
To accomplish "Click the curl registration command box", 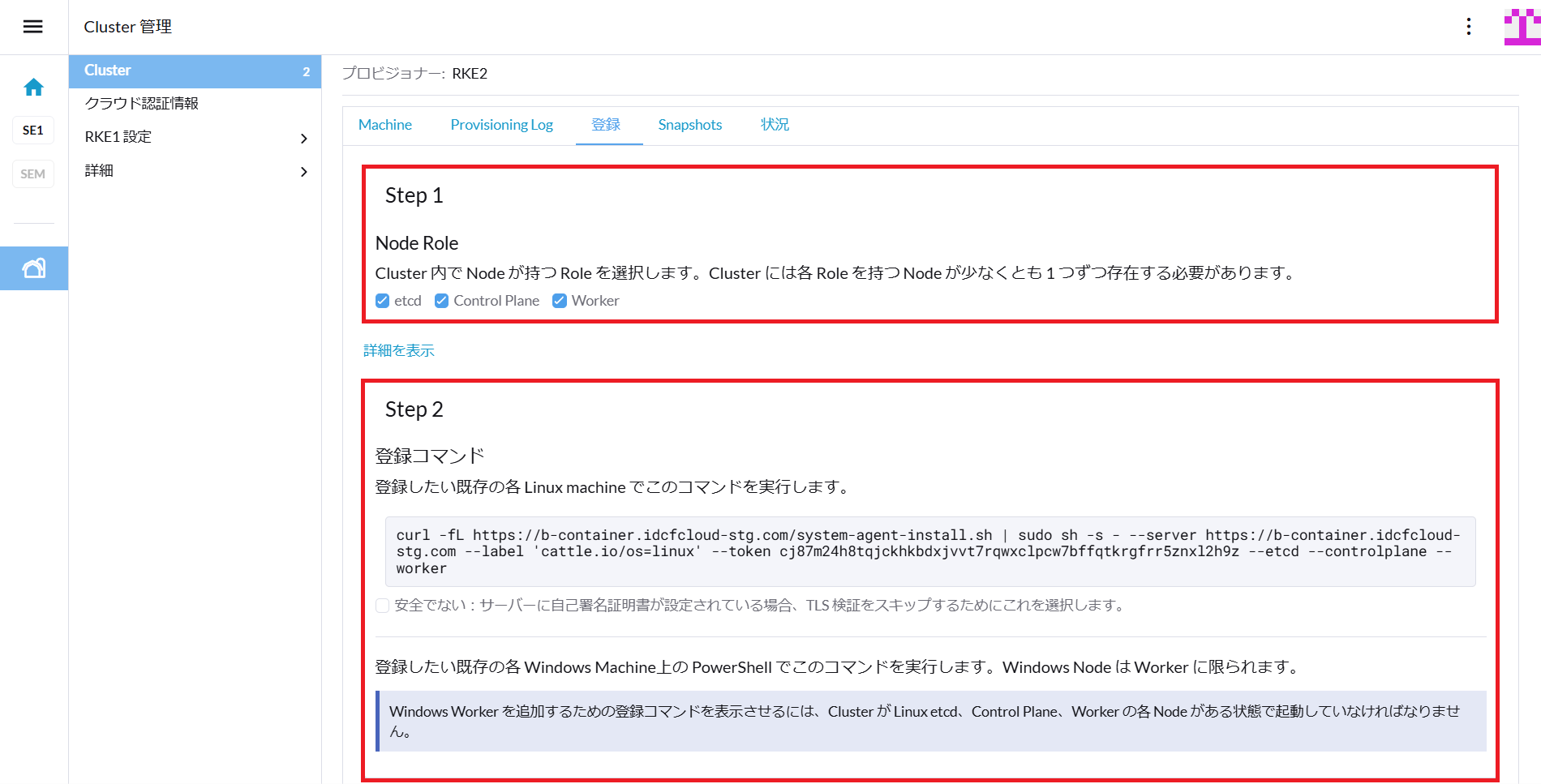I will tap(929, 551).
